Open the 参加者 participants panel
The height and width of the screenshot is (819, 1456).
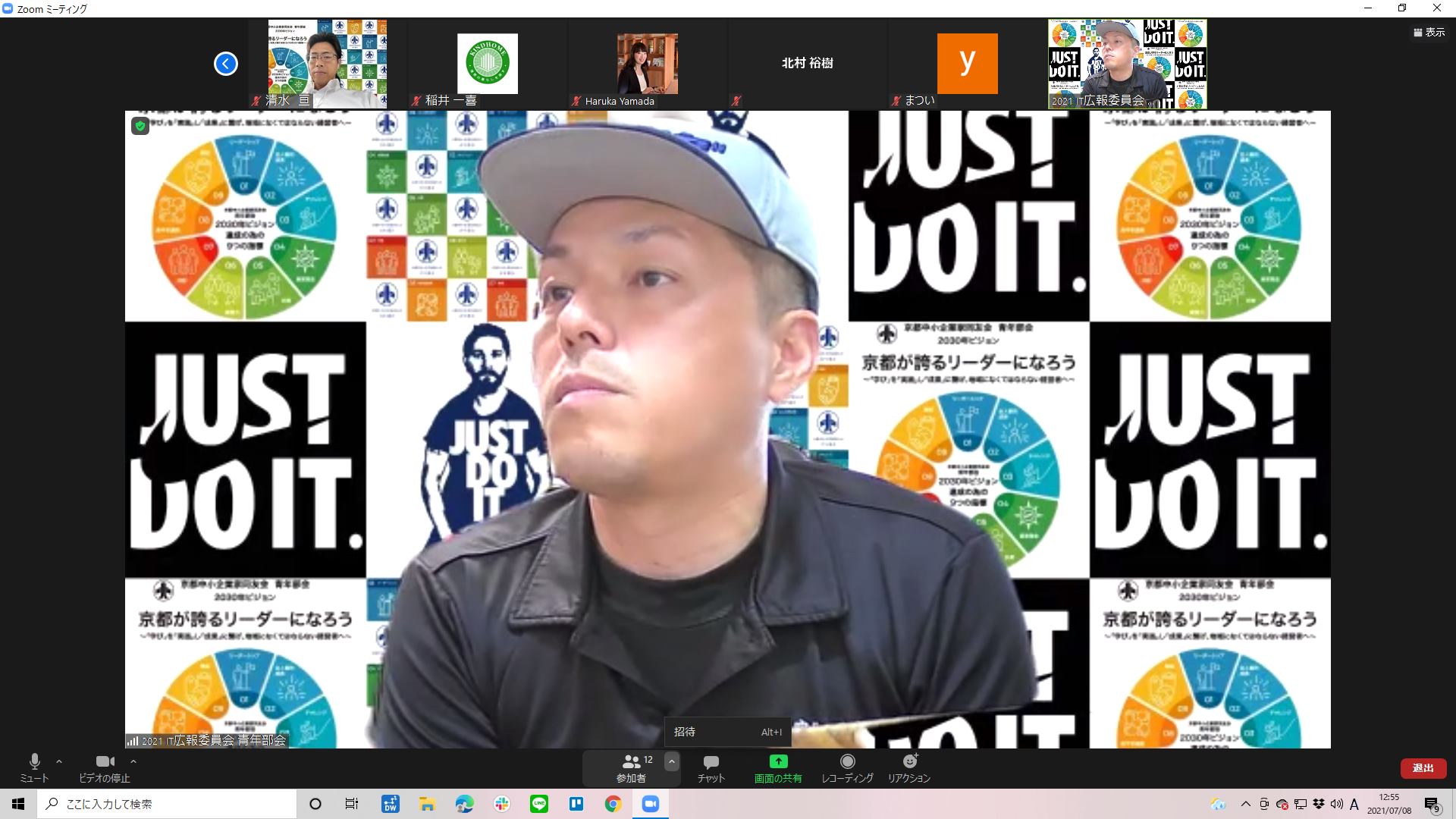(632, 767)
